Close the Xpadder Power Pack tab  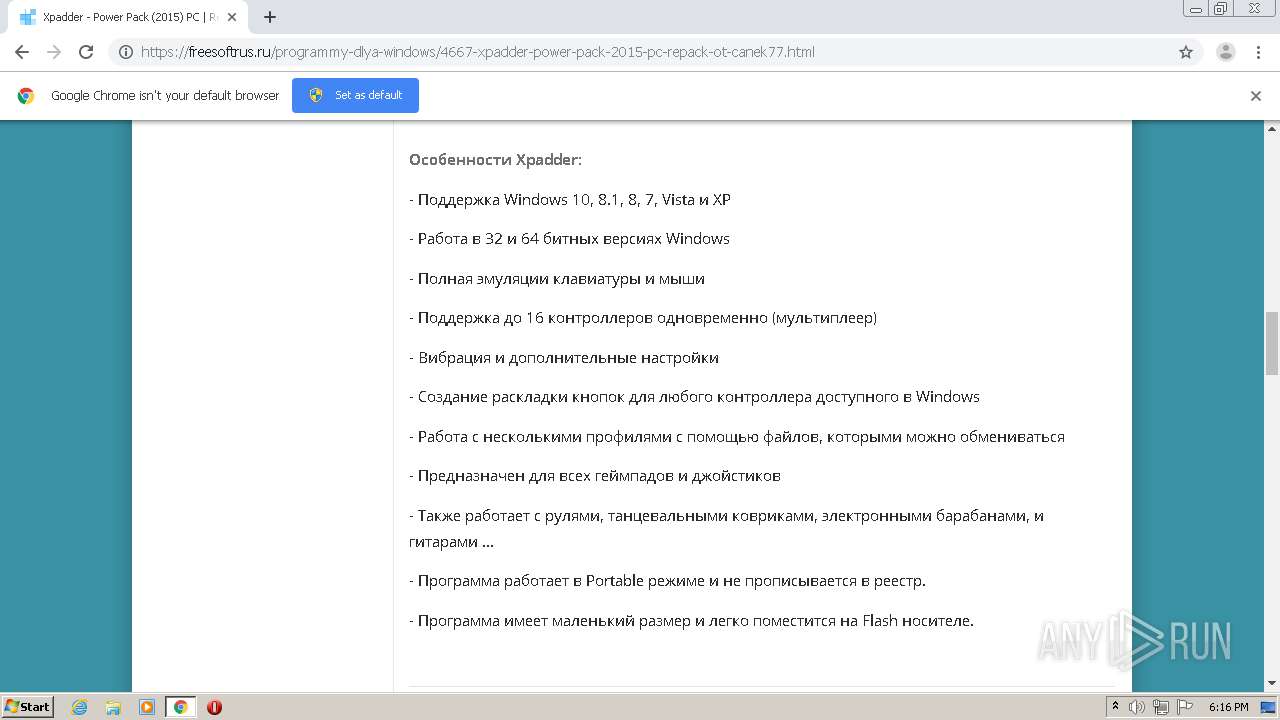point(232,17)
